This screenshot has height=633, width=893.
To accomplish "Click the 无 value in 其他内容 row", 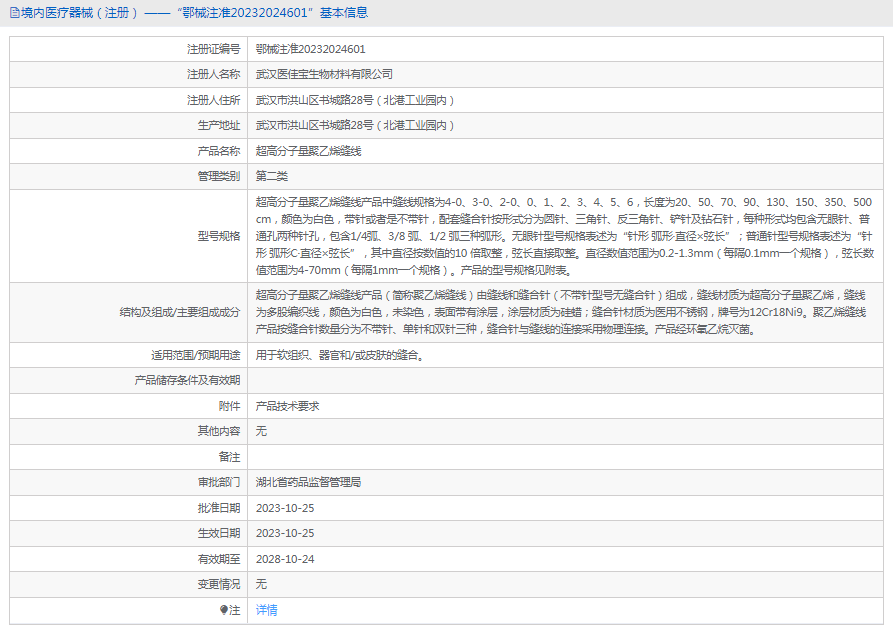I will pos(261,431).
